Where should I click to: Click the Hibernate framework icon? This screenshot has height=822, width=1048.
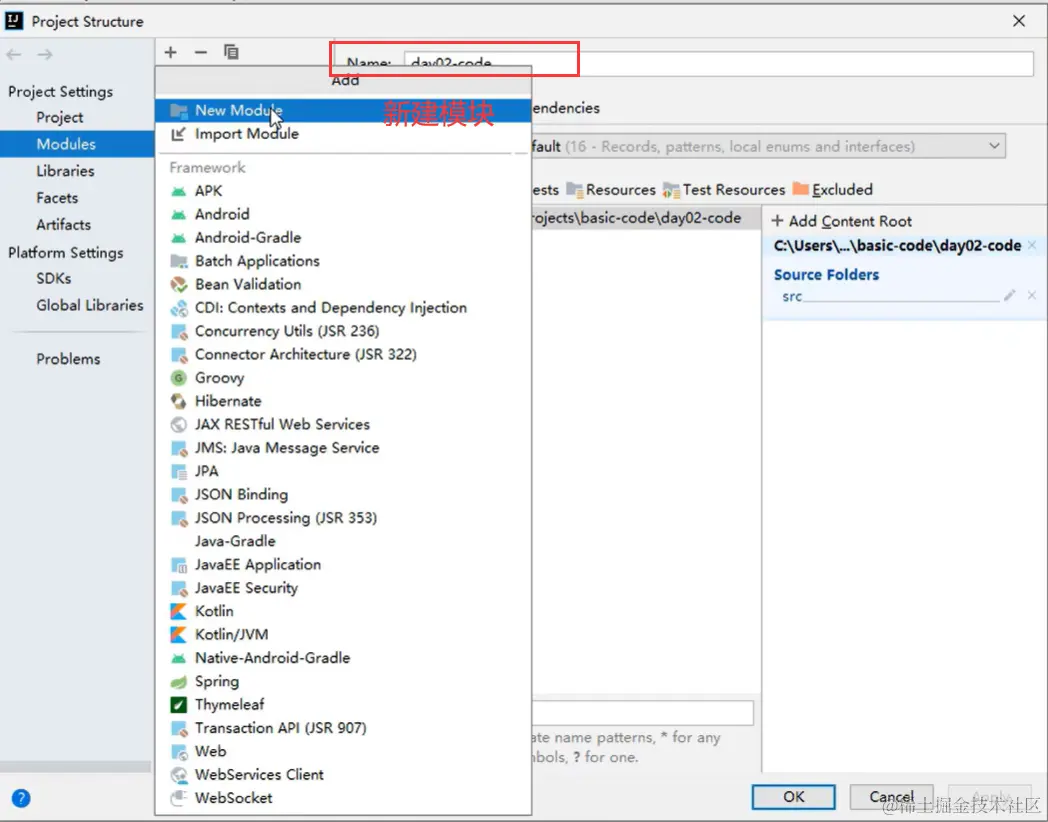tap(178, 402)
